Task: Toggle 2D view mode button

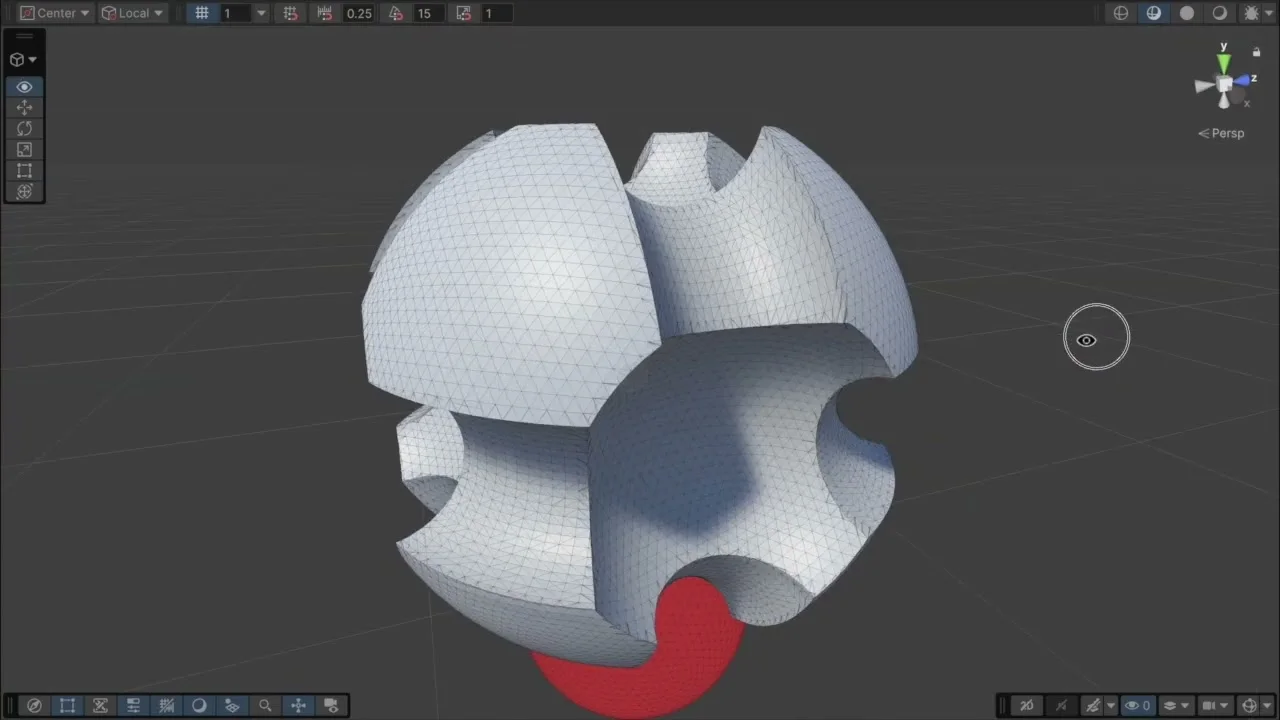Action: [1027, 706]
